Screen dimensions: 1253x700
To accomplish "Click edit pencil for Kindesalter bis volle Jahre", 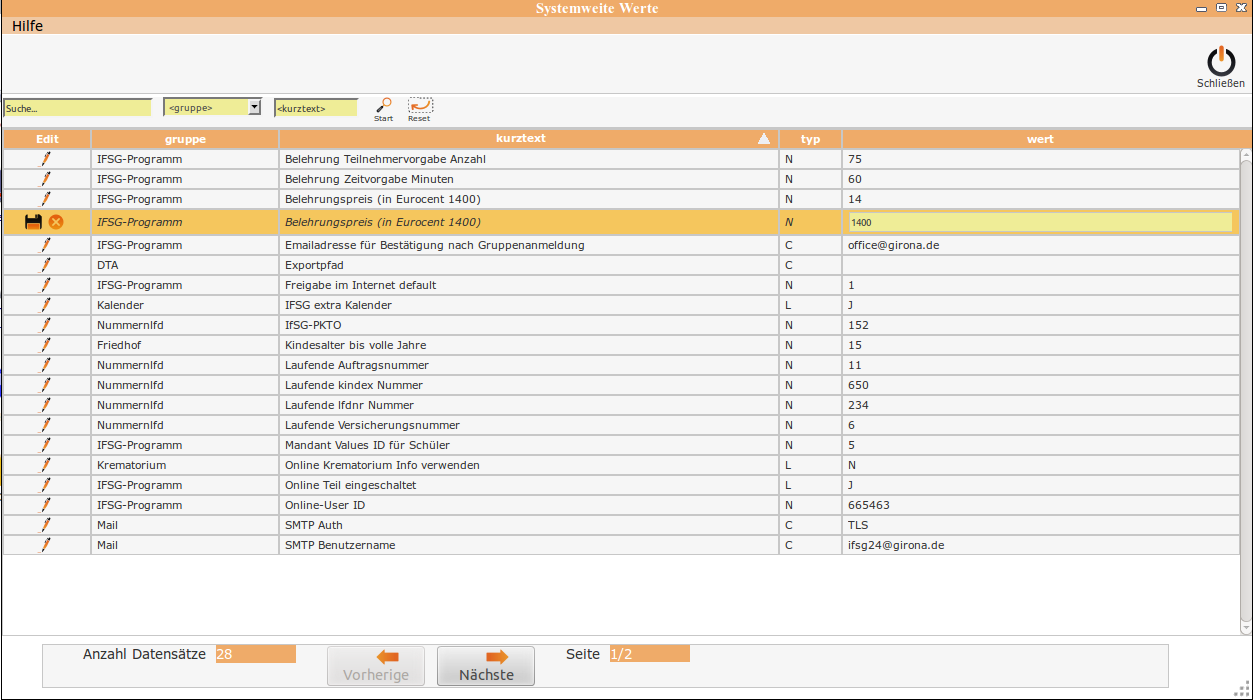I will tap(45, 345).
